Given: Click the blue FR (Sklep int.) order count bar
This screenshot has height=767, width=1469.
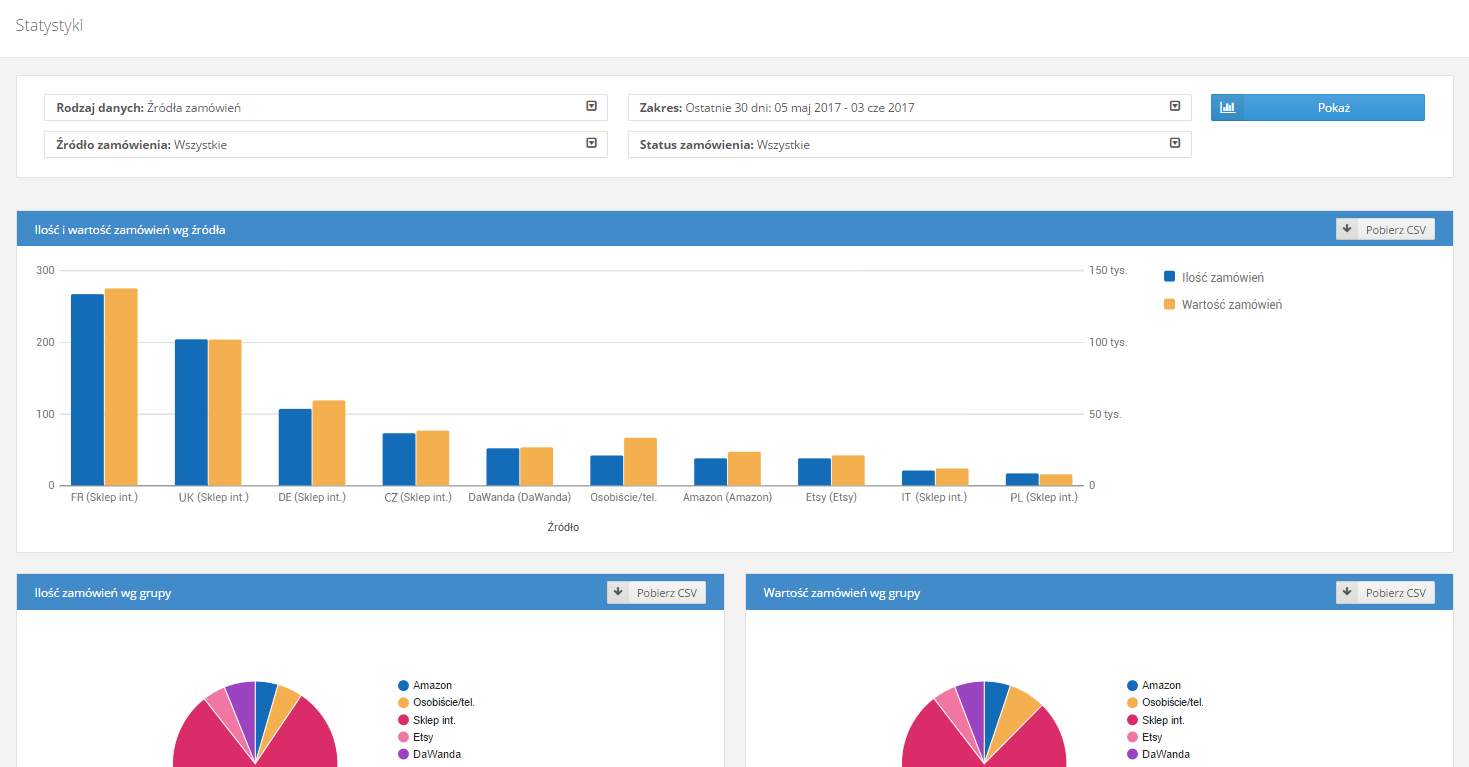Looking at the screenshot, I should click(87, 390).
